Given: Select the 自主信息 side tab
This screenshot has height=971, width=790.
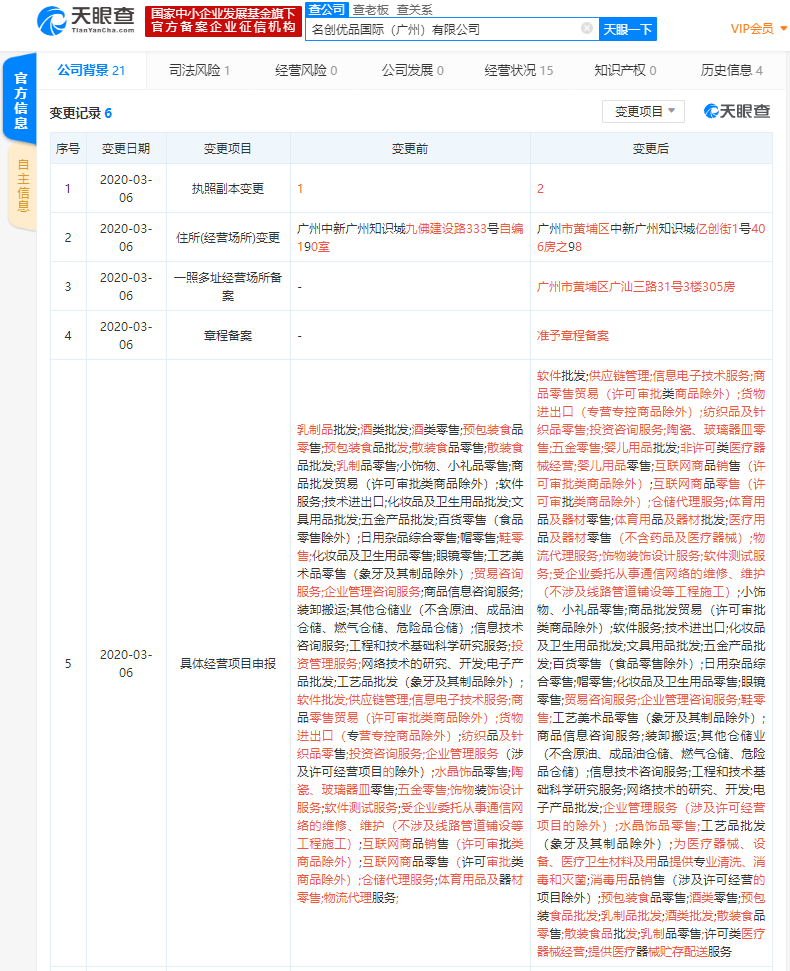Looking at the screenshot, I should click(23, 186).
